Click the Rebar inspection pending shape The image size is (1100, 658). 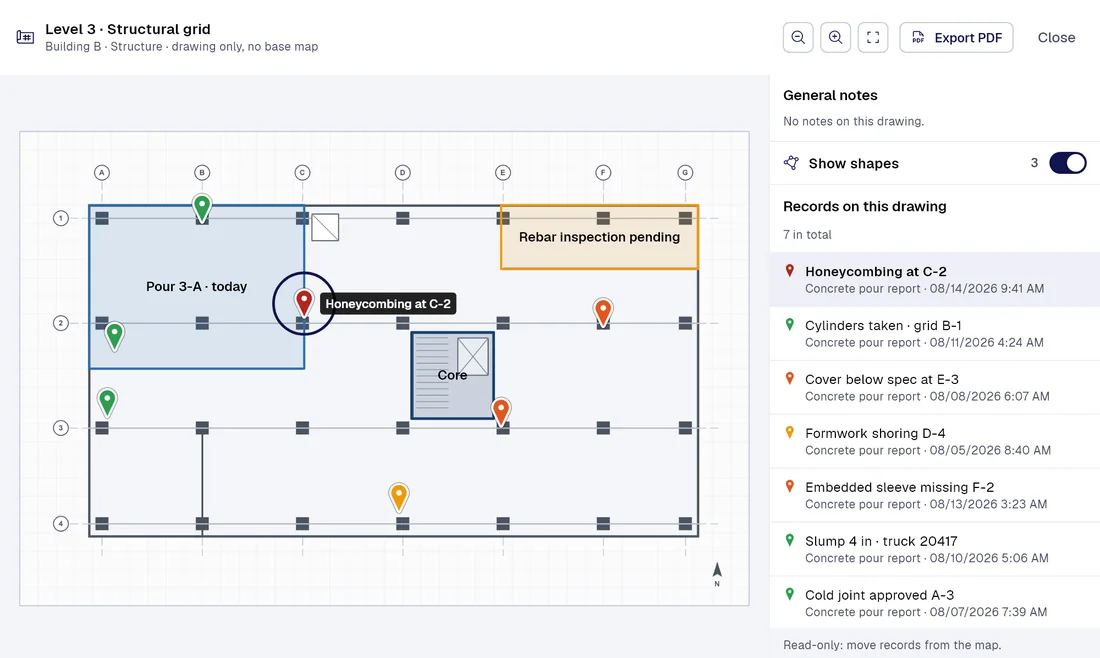(x=599, y=237)
